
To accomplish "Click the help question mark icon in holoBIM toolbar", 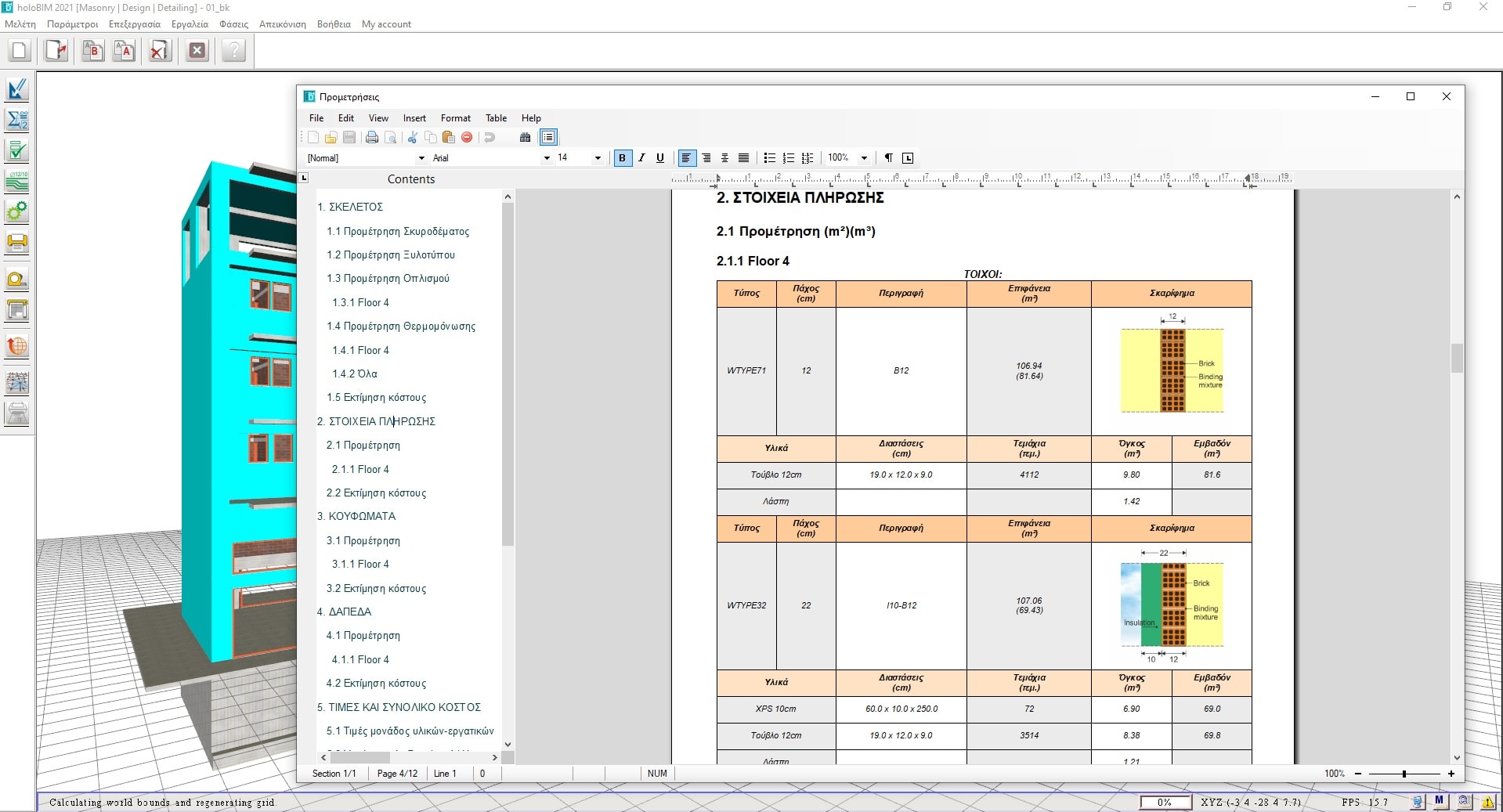I will pyautogui.click(x=233, y=51).
